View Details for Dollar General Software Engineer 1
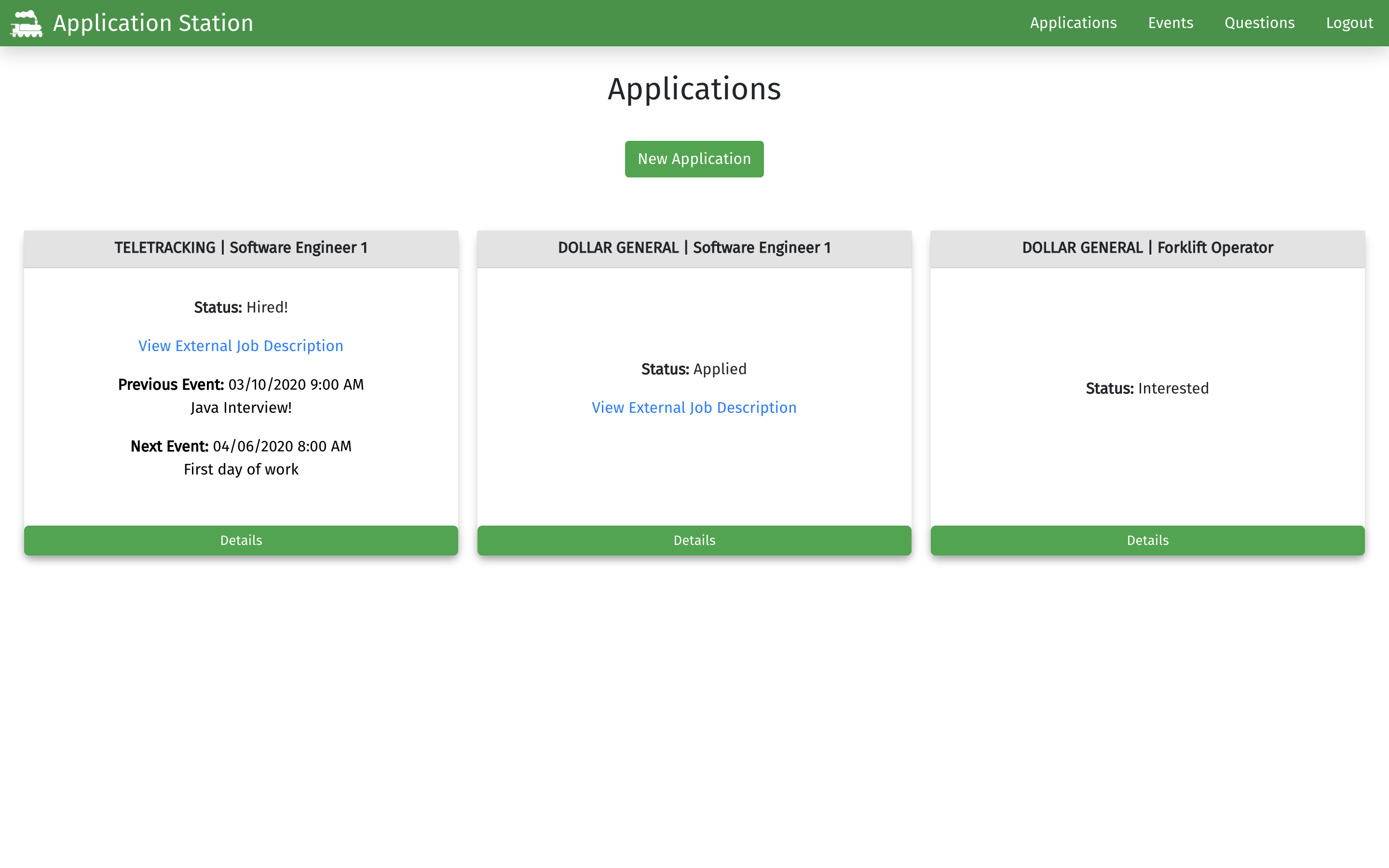The image size is (1389, 868). pos(694,540)
